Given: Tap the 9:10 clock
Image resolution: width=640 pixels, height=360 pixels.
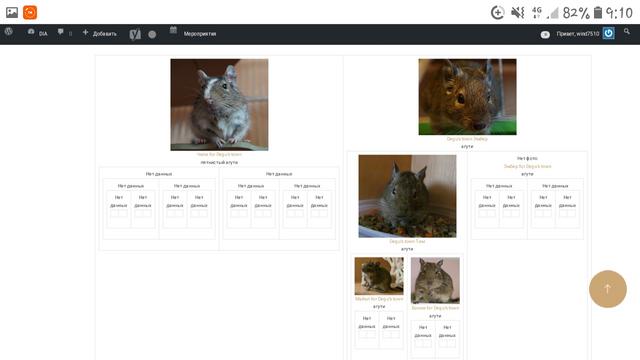Looking at the screenshot, I should (619, 13).
